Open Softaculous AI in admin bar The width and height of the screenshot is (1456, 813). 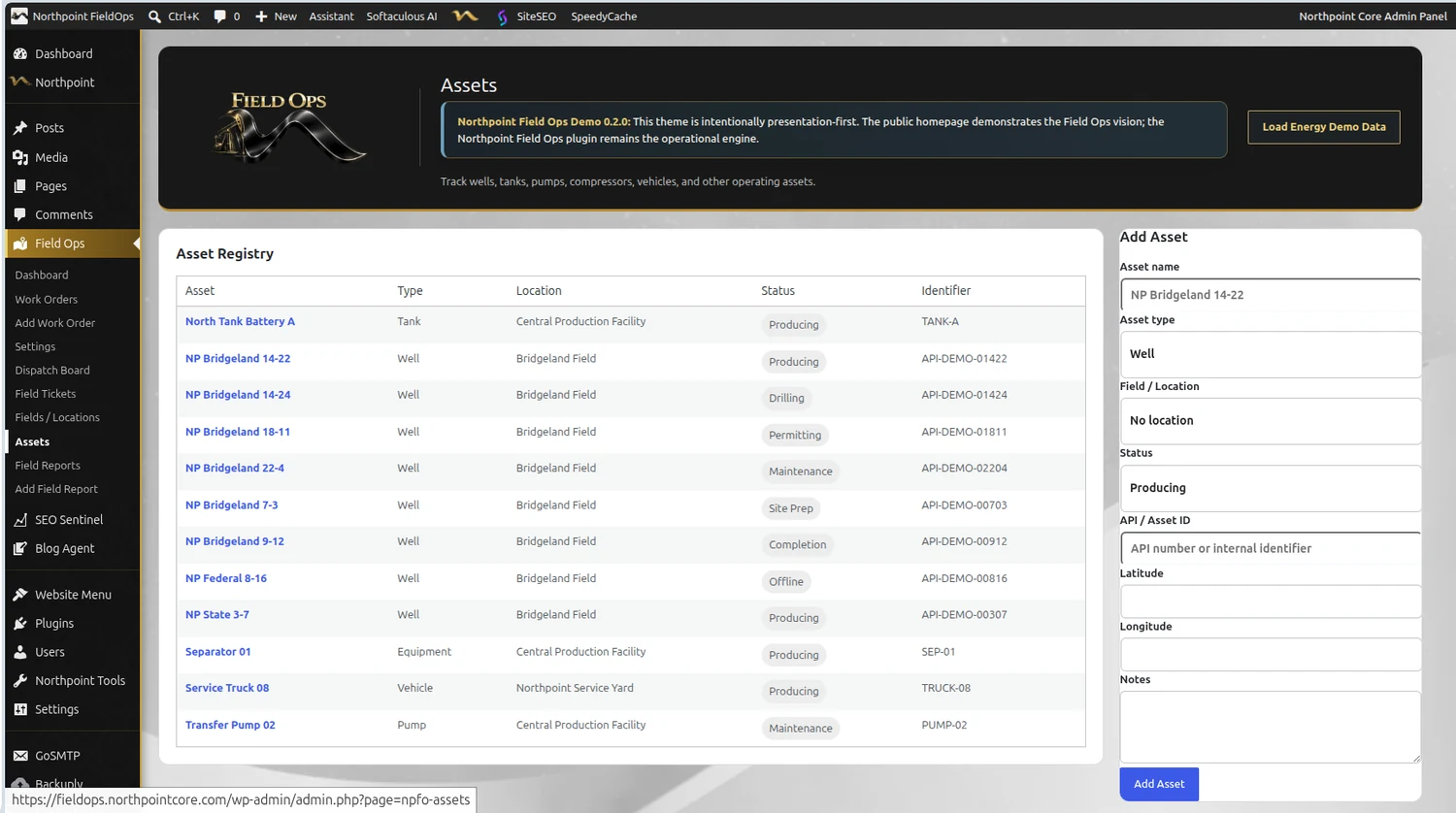pyautogui.click(x=402, y=16)
